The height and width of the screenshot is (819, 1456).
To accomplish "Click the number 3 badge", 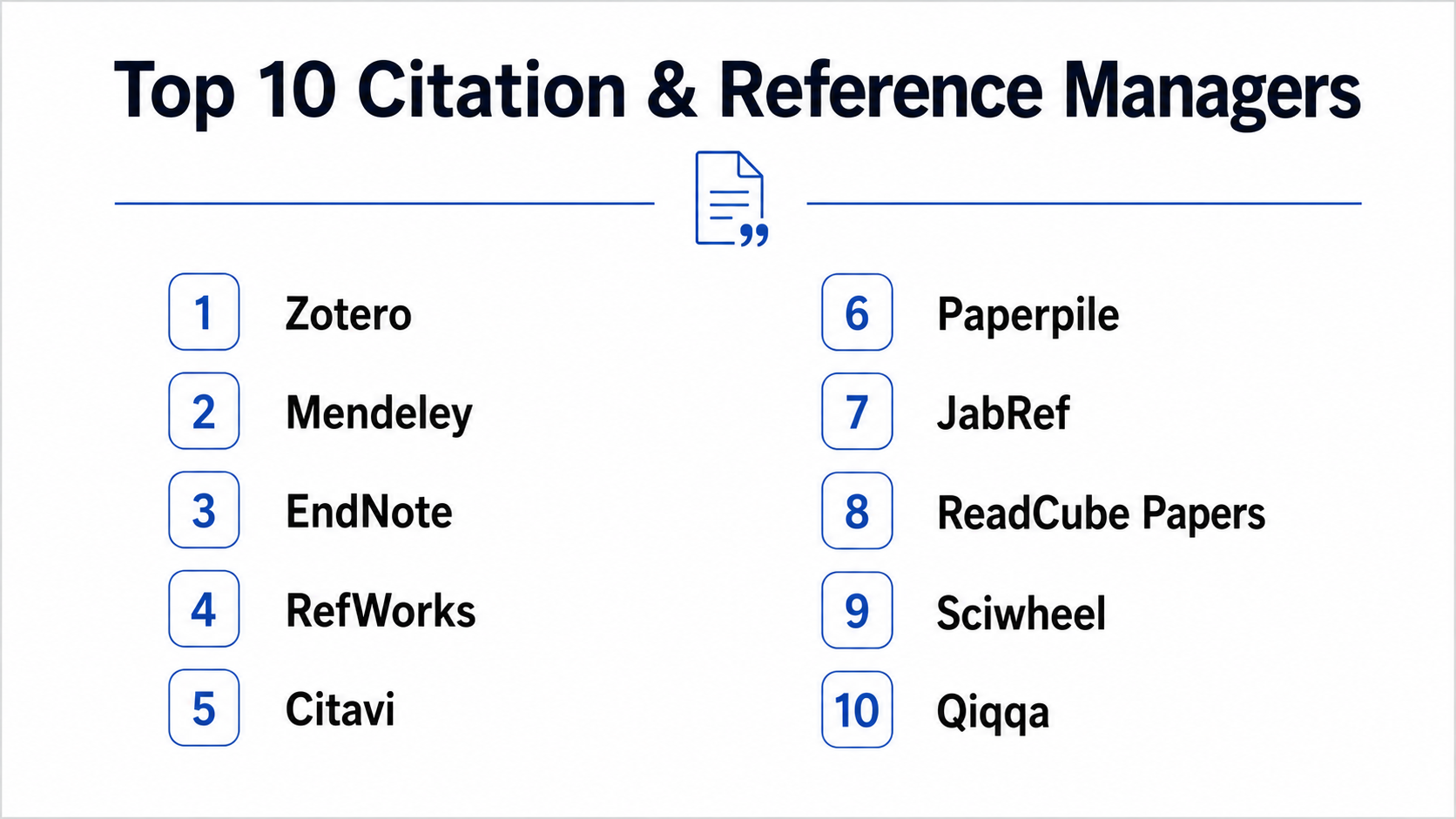I will click(204, 510).
